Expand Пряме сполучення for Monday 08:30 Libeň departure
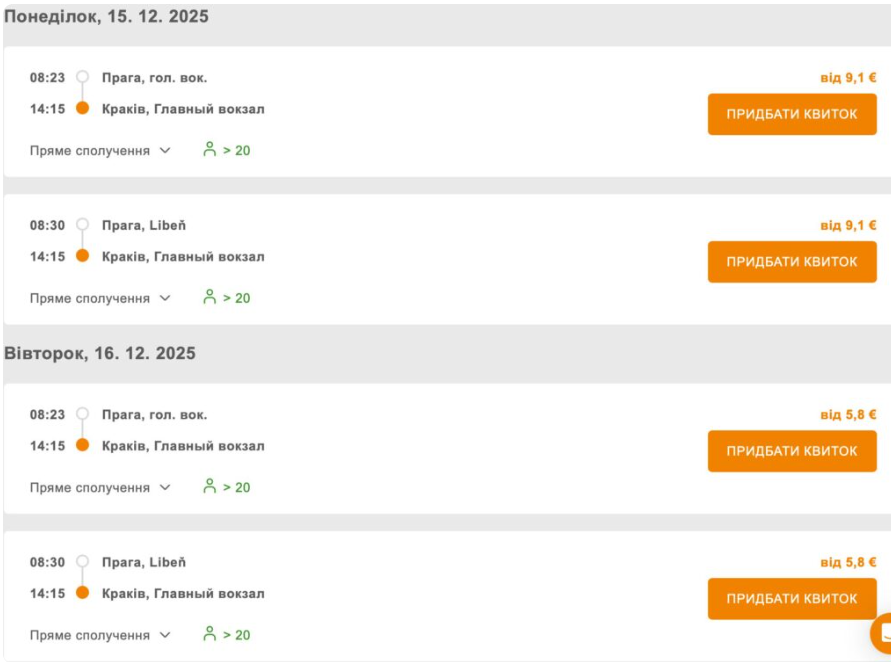Viewport: 891px width, 662px height. pos(100,298)
